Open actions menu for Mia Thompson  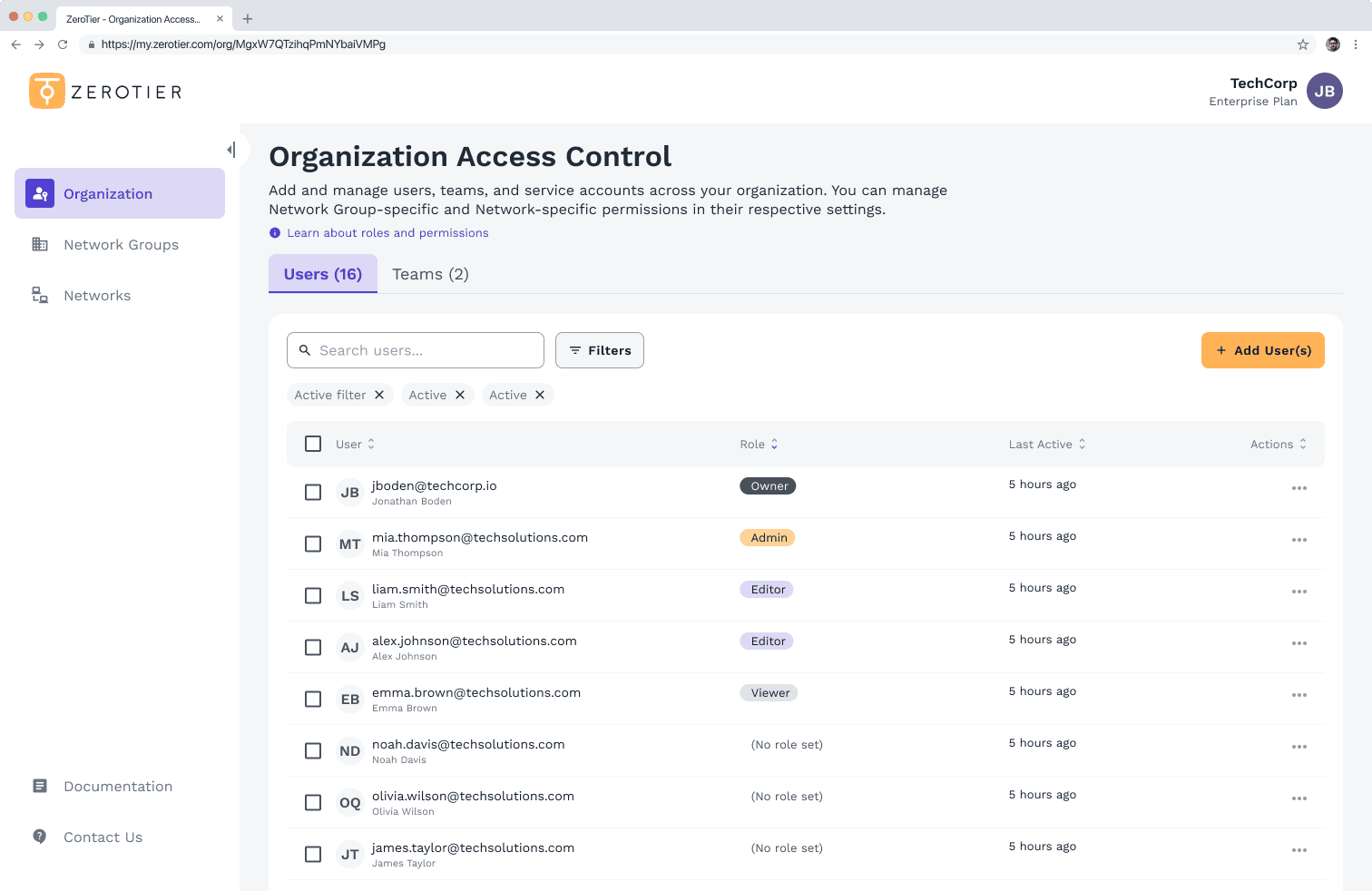pyautogui.click(x=1298, y=540)
